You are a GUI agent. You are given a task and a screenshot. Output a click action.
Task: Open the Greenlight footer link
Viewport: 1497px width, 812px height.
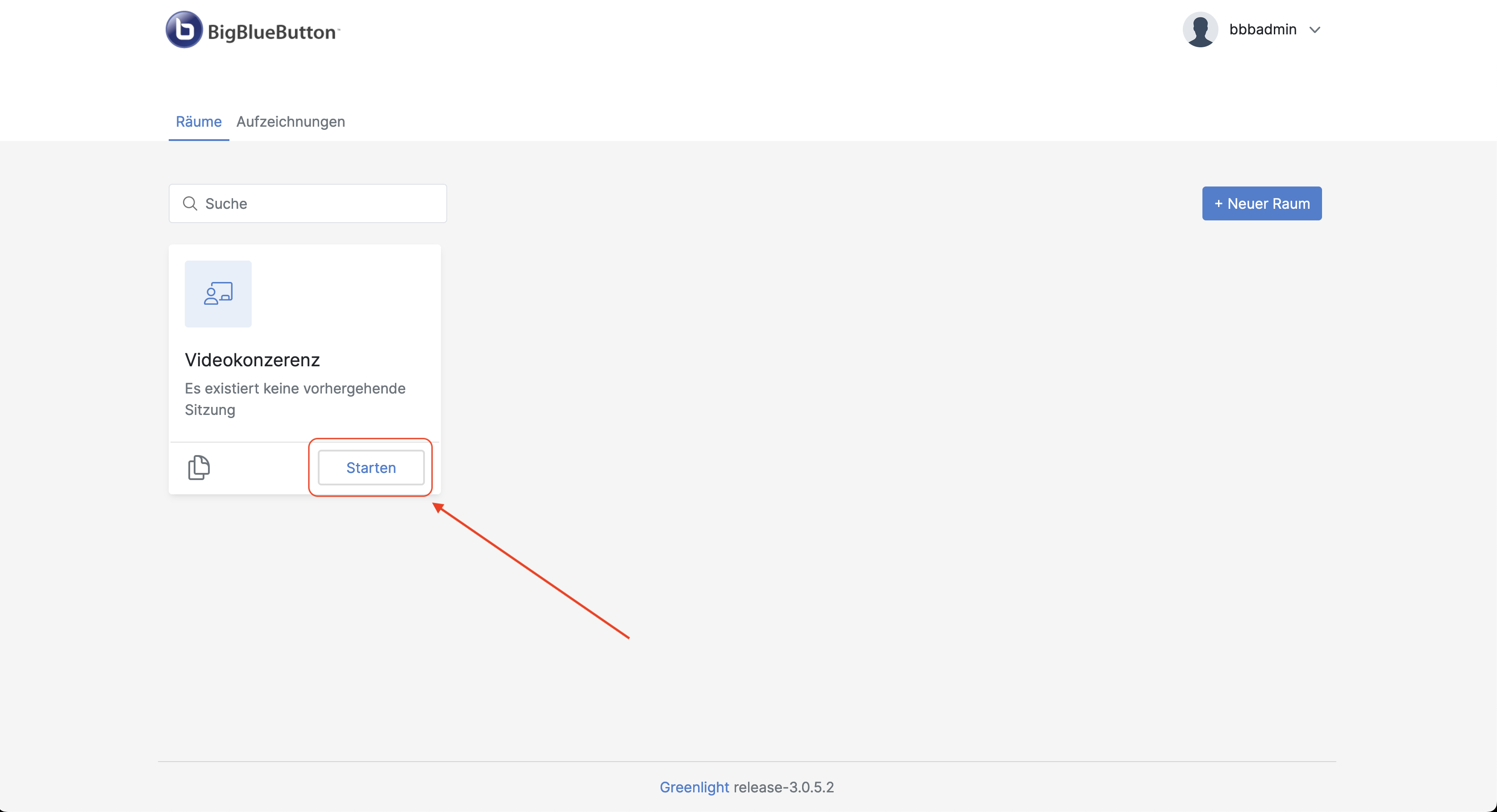694,787
